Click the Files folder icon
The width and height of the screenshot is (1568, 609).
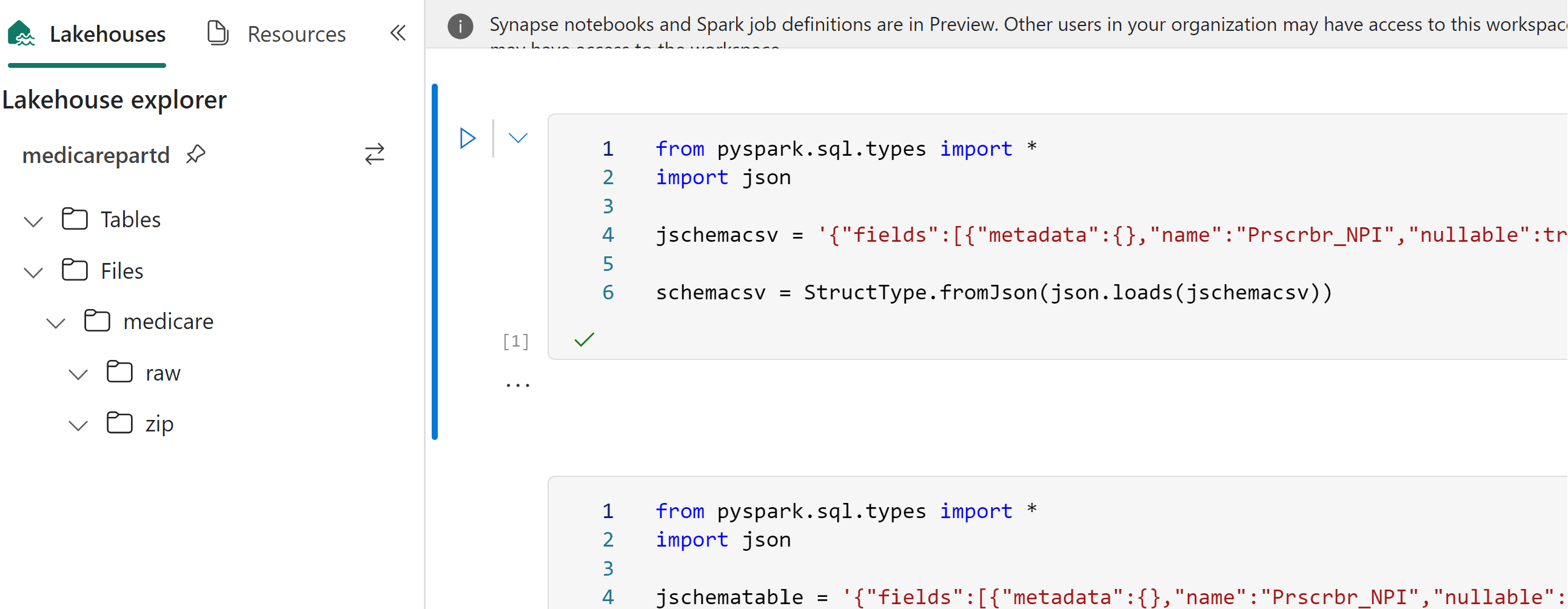(75, 270)
